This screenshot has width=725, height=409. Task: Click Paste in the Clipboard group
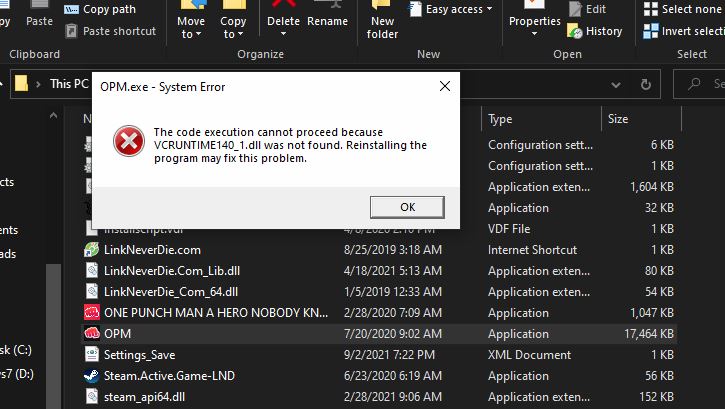pyautogui.click(x=39, y=21)
